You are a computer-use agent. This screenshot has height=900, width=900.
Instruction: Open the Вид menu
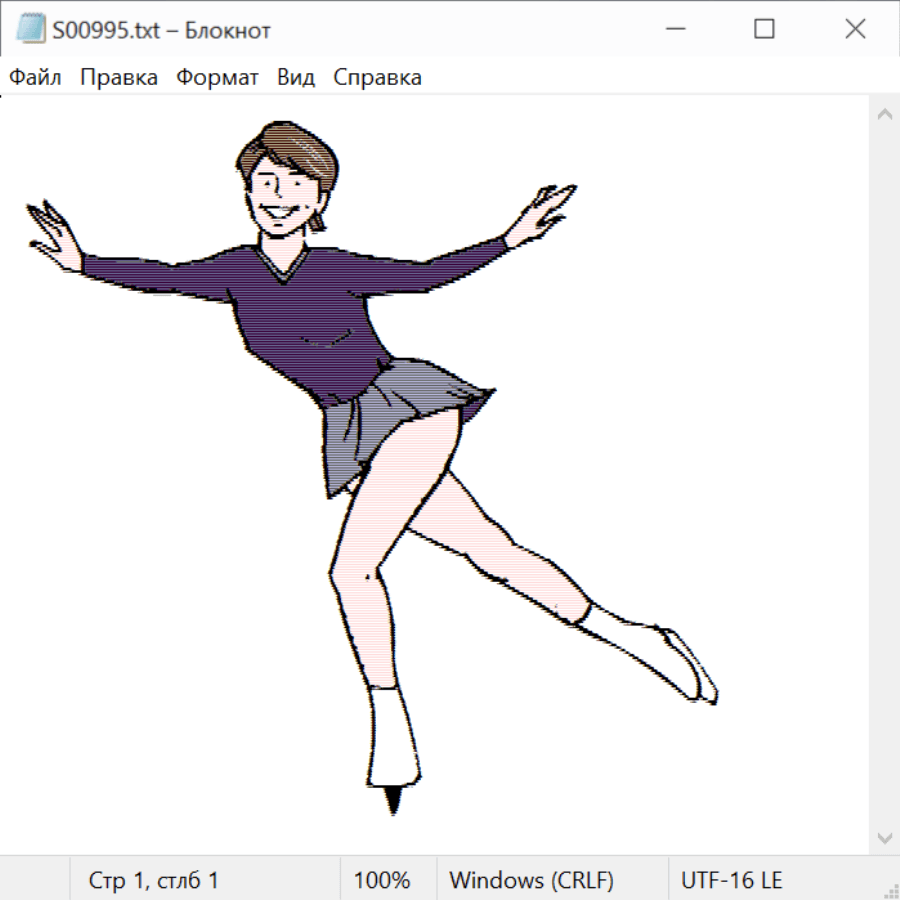[x=296, y=78]
